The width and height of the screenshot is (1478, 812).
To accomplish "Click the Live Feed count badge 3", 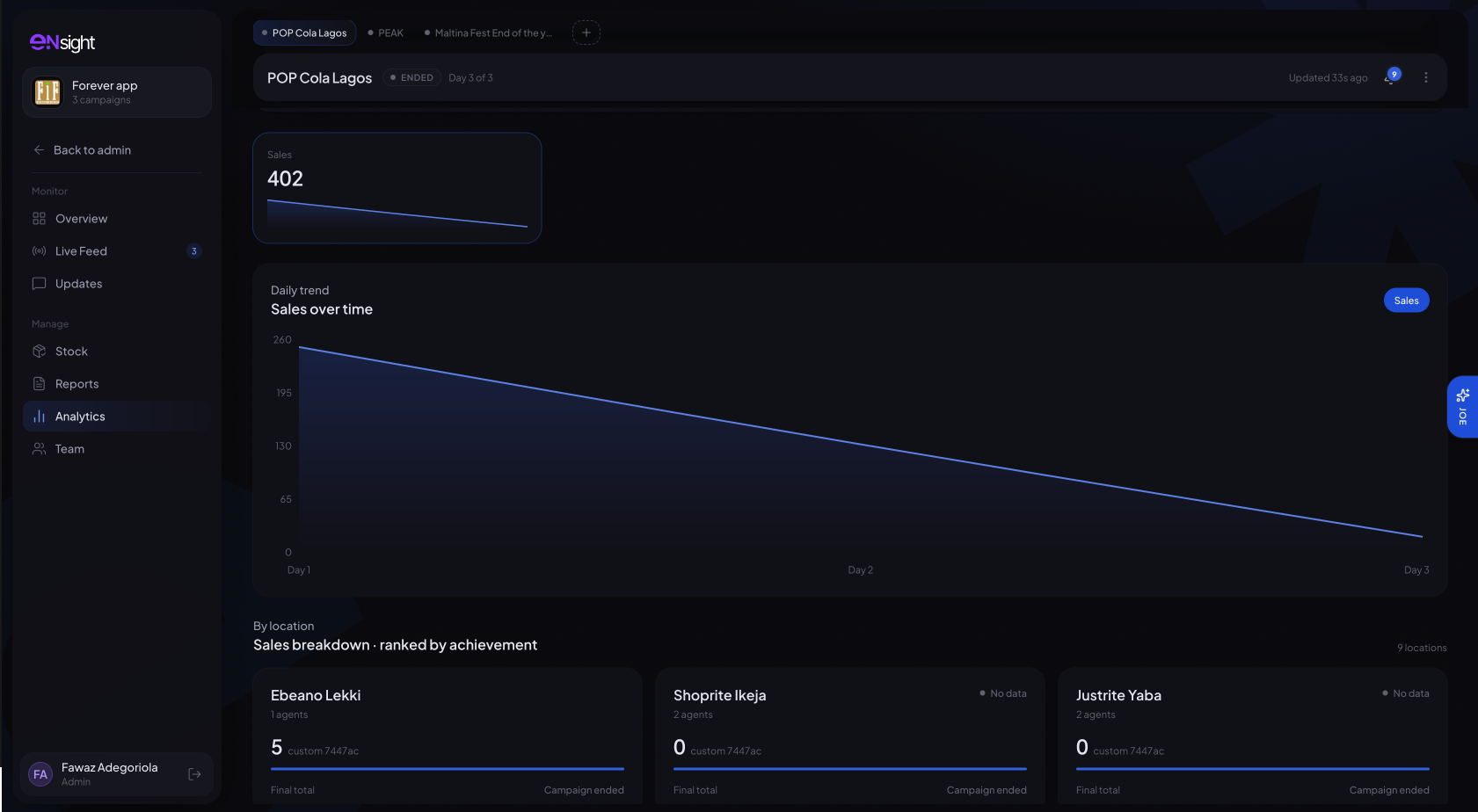I will [194, 251].
